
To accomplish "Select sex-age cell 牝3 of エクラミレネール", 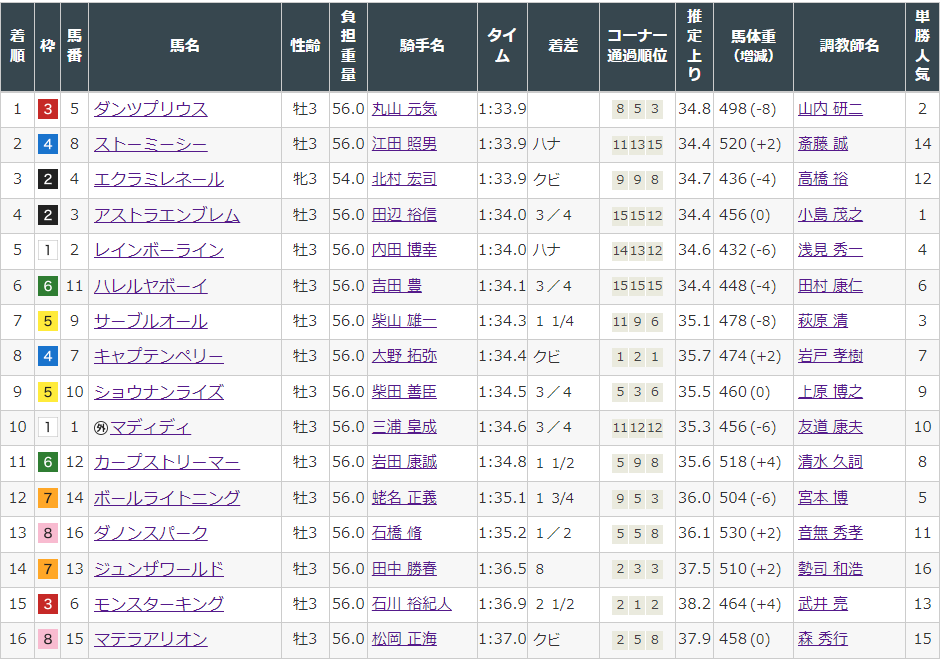I will click(x=305, y=179).
